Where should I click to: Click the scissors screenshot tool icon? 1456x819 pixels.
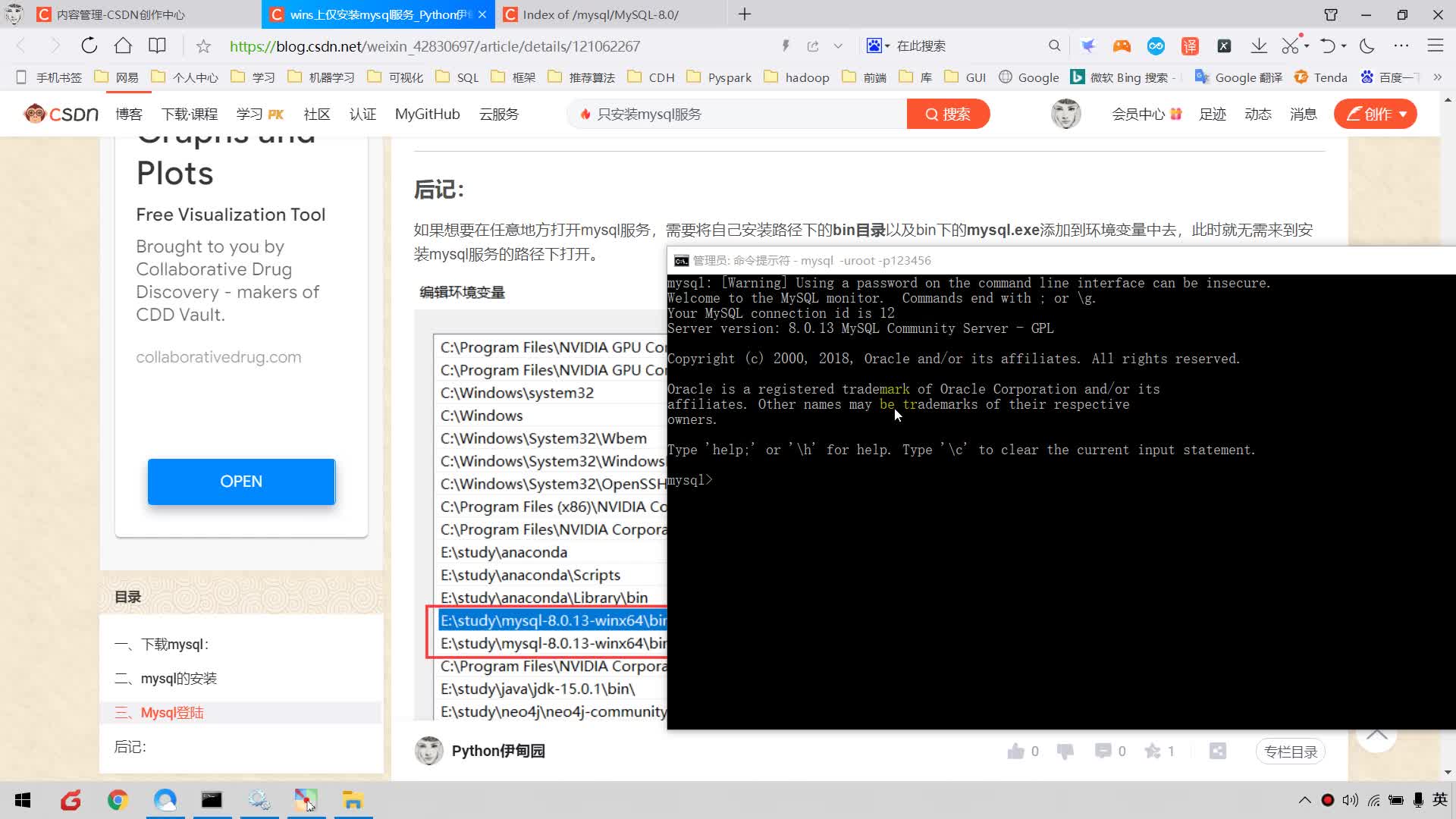[x=1290, y=45]
